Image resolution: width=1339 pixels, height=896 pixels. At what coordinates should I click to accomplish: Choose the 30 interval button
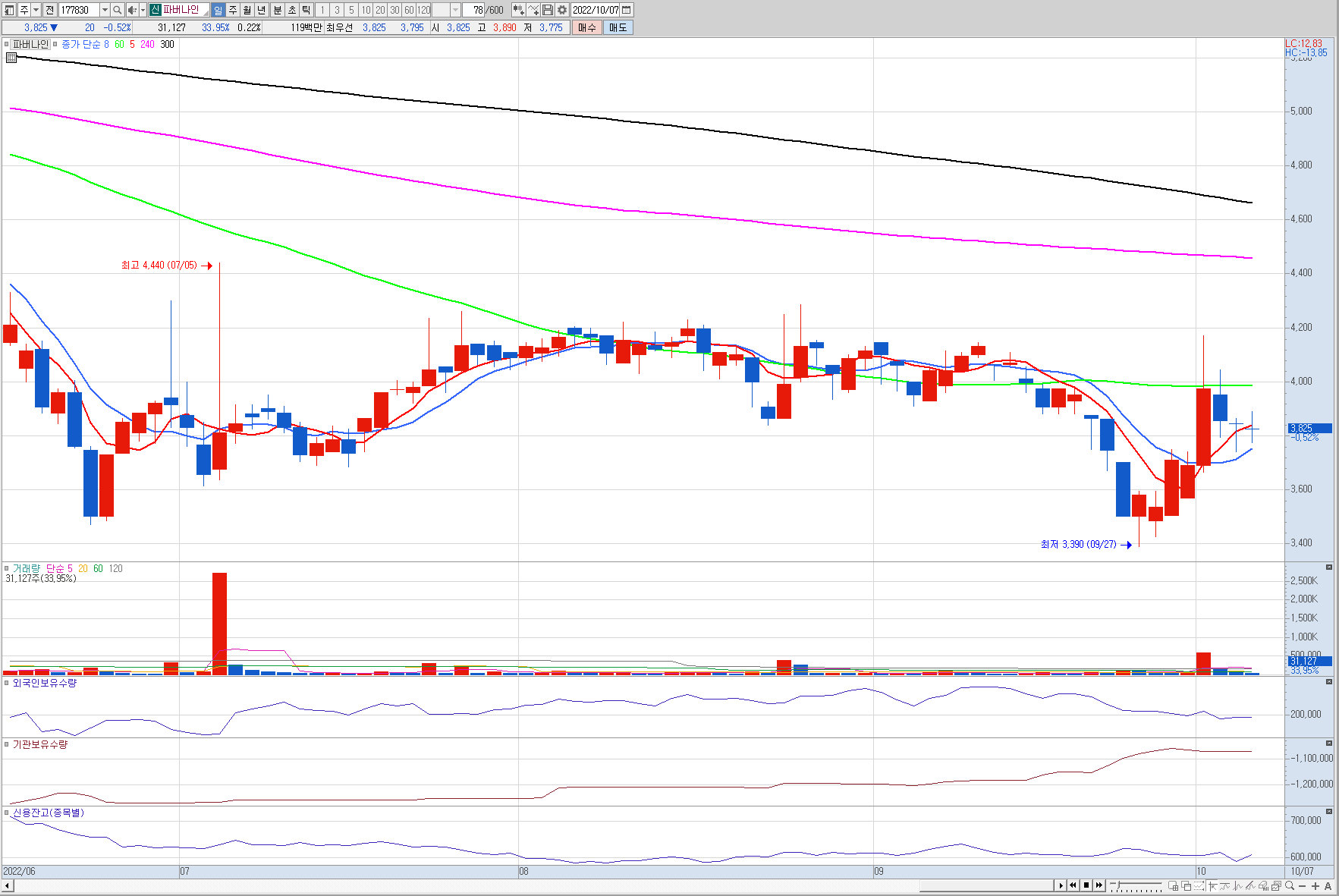click(x=395, y=10)
